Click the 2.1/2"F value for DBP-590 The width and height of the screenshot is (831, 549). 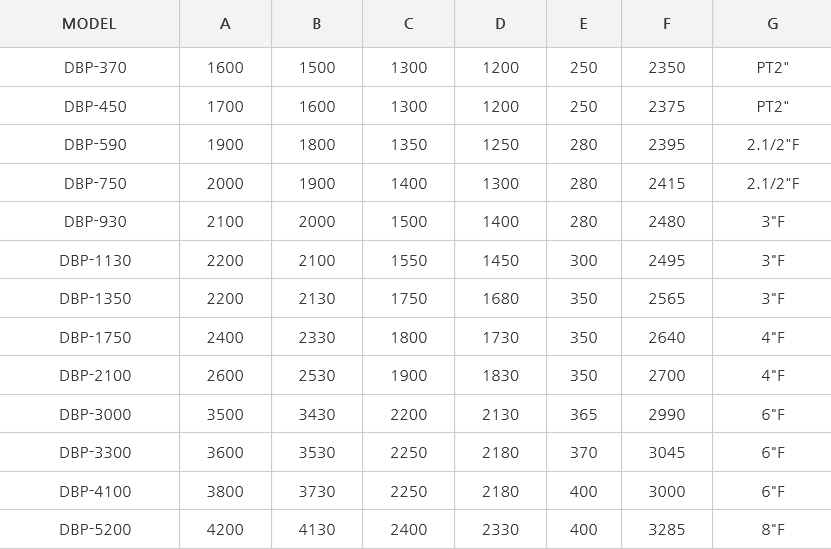tap(773, 145)
